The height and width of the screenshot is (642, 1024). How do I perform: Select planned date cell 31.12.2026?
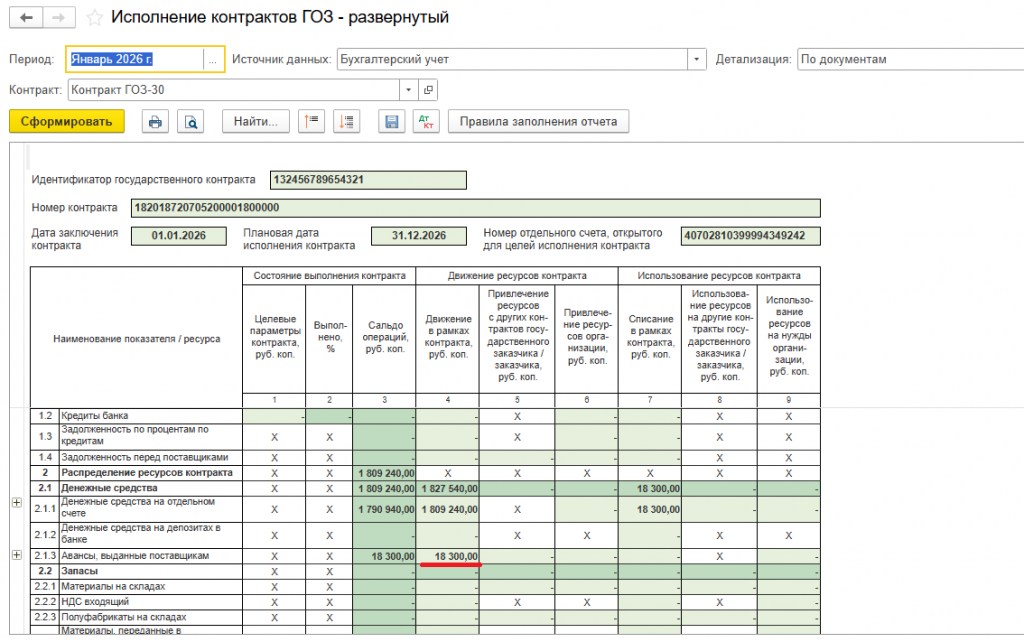pos(419,236)
